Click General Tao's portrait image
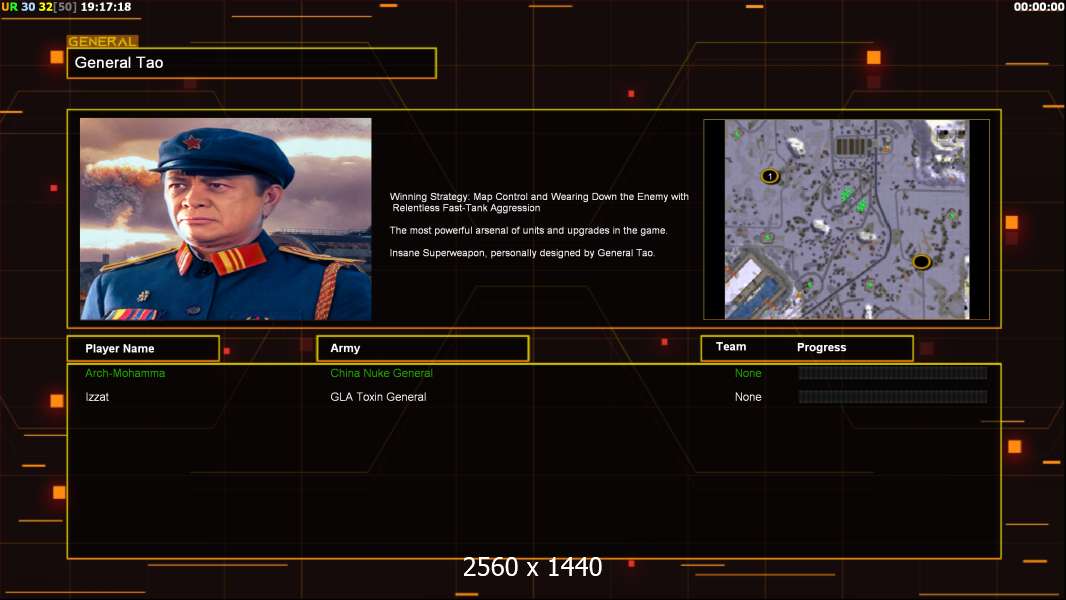Image resolution: width=1066 pixels, height=600 pixels. click(x=226, y=219)
